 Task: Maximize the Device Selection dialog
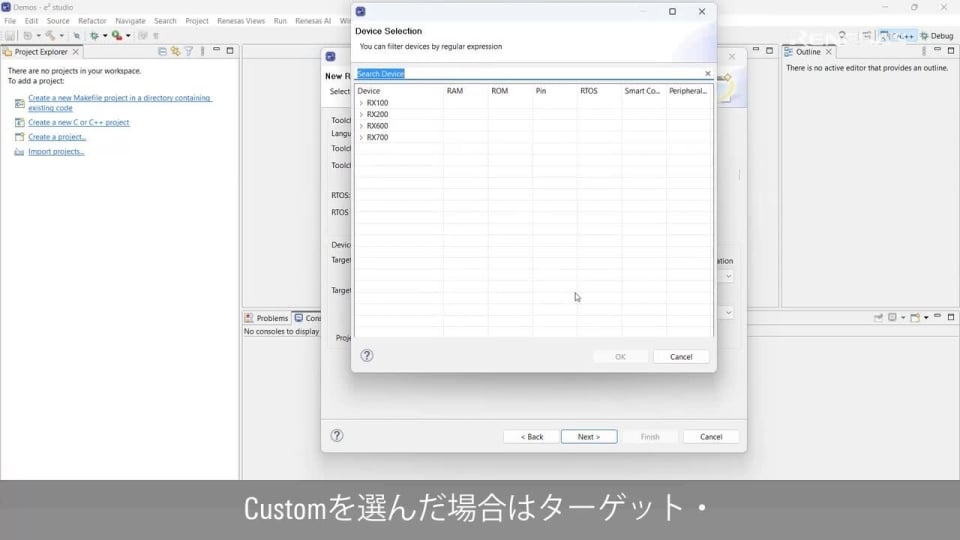pos(672,12)
